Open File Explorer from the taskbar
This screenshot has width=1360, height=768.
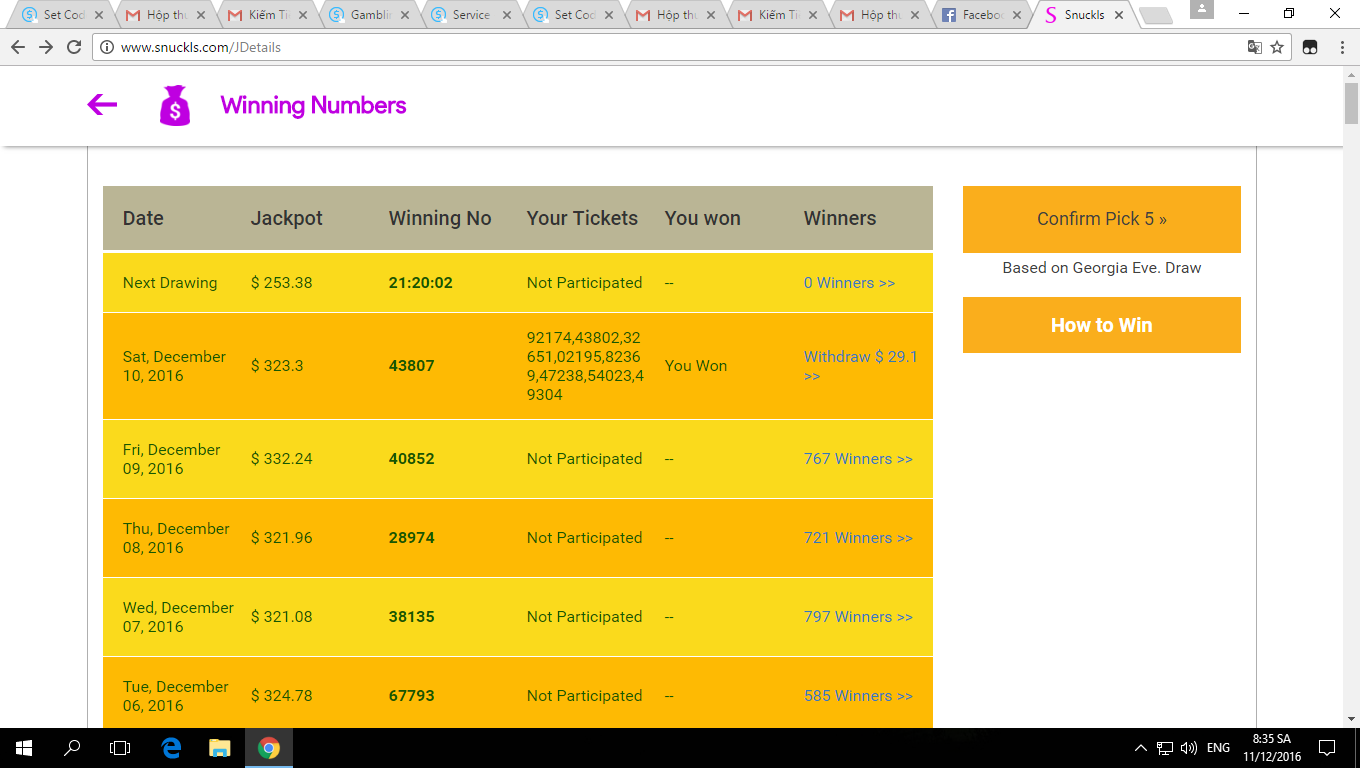point(220,748)
